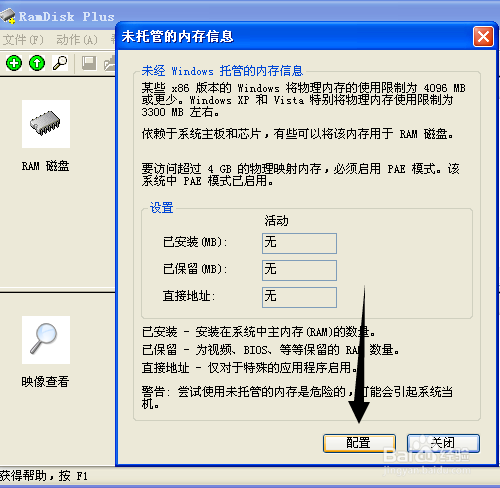Click the RAM 磁盘 text label
Image resolution: width=500 pixels, height=488 pixels.
(x=45, y=166)
